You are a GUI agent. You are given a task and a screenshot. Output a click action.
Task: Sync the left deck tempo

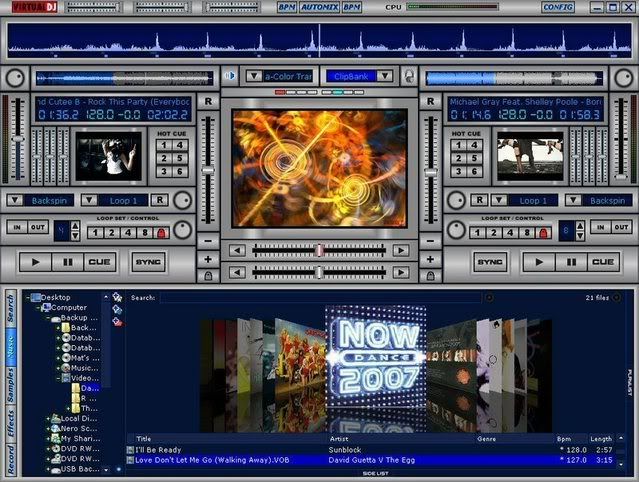pyautogui.click(x=148, y=262)
